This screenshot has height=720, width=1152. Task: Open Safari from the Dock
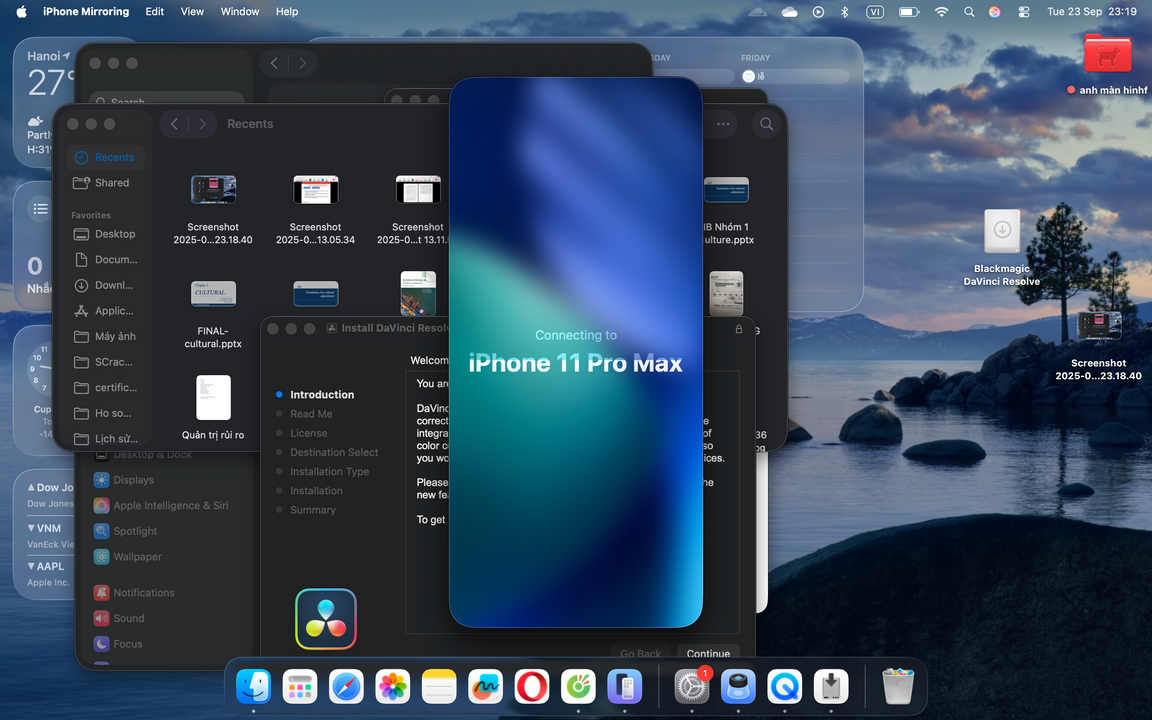click(x=346, y=687)
